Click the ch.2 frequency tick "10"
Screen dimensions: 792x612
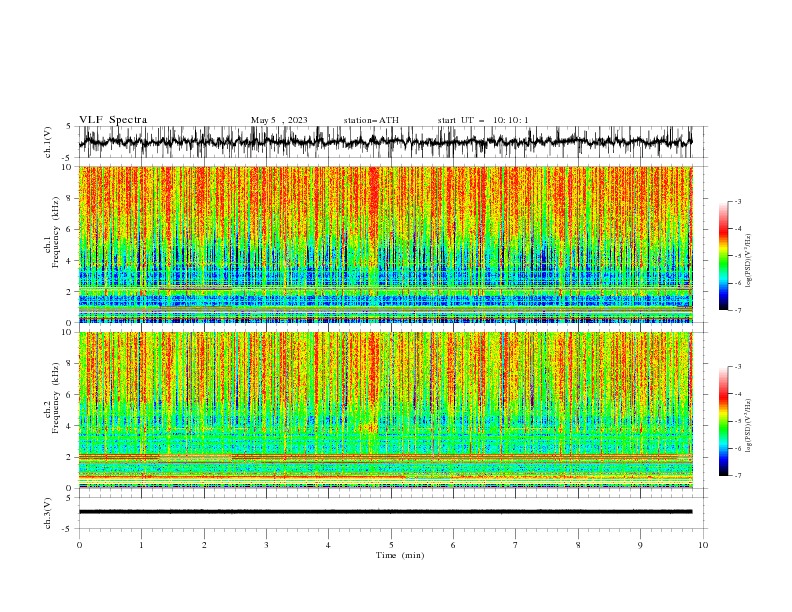66,332
